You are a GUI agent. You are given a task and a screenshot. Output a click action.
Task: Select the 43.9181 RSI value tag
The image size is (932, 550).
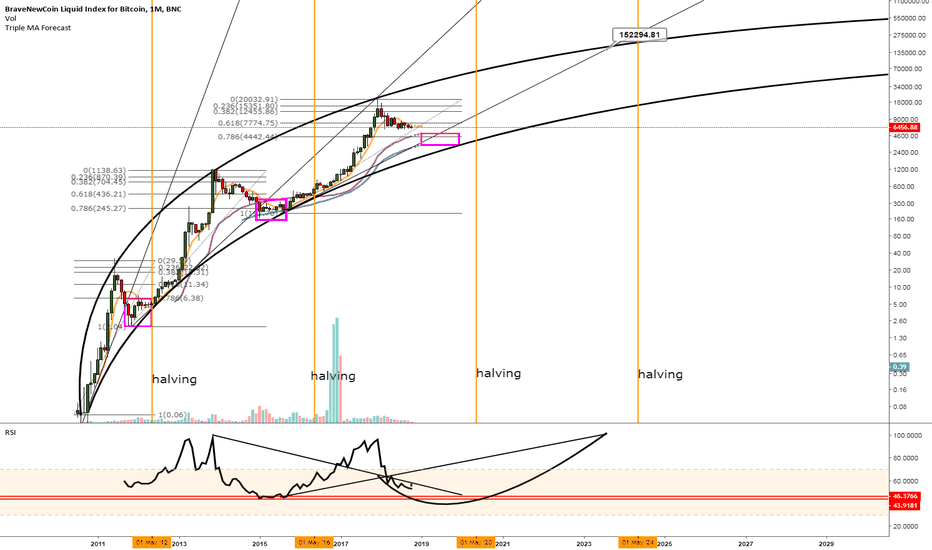pos(905,505)
